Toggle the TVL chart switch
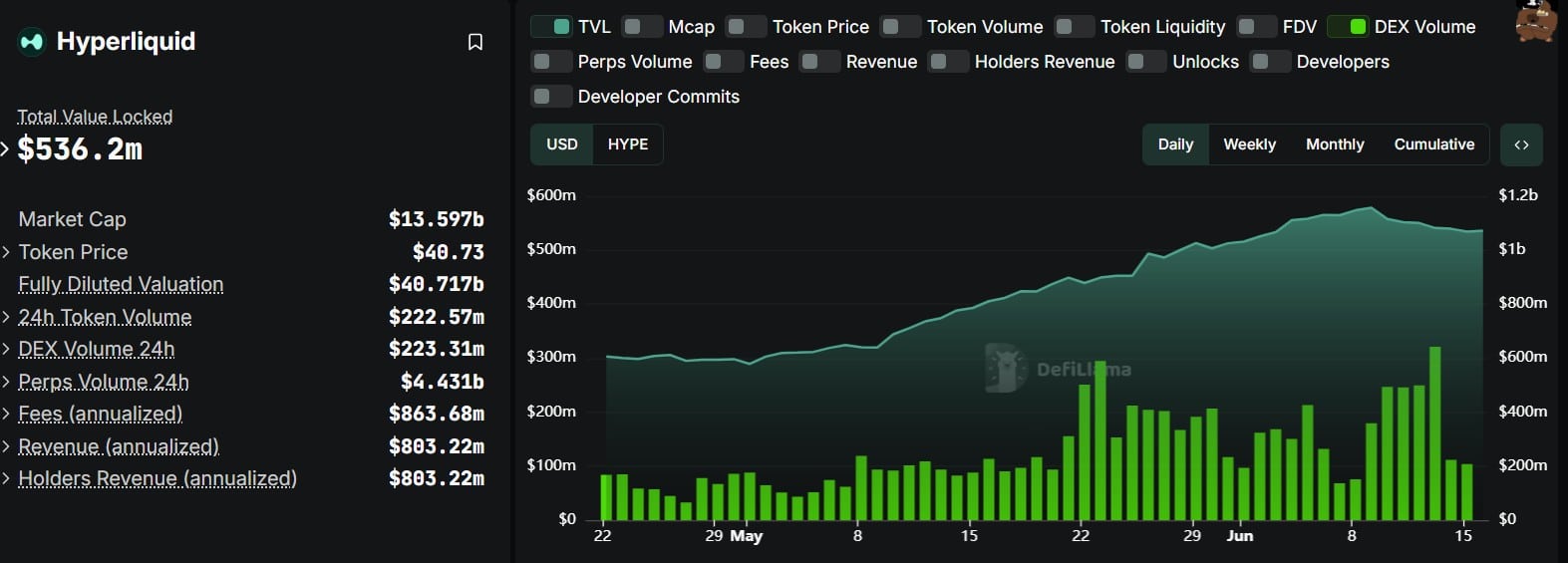This screenshot has width=1568, height=563. click(551, 27)
